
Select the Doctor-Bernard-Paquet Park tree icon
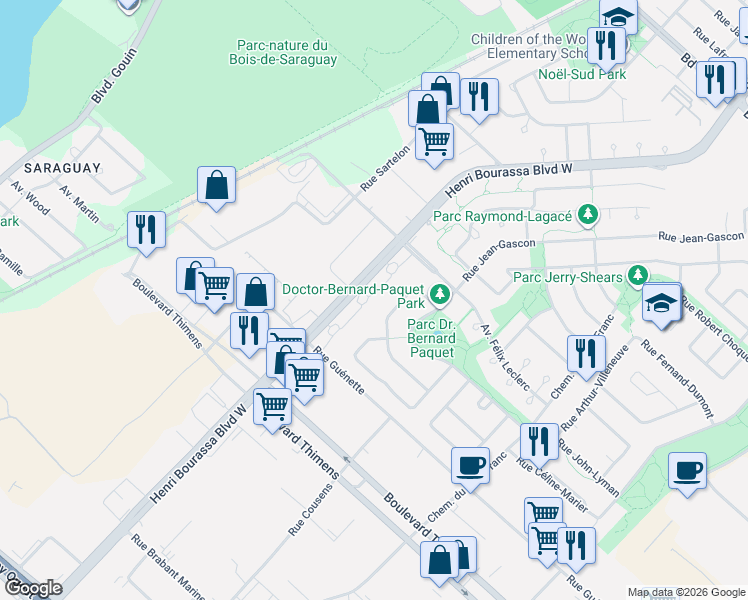tap(440, 294)
